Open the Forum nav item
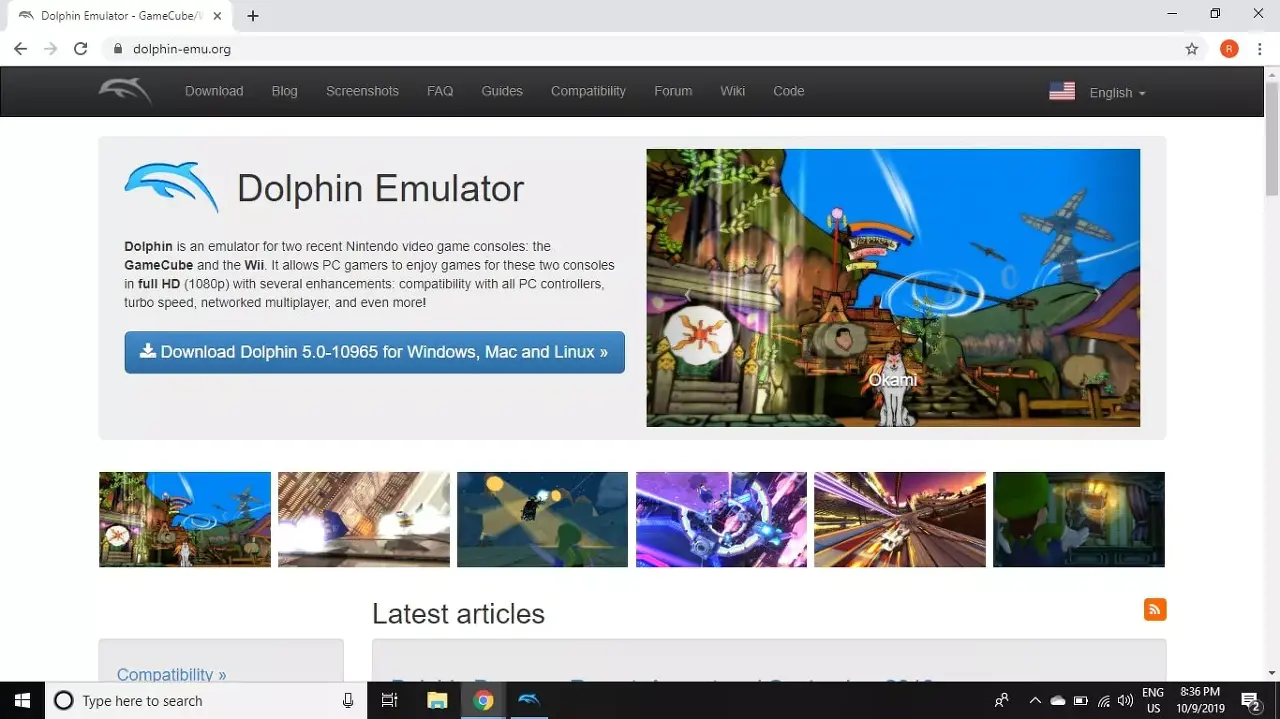Viewport: 1280px width, 719px height. [x=673, y=91]
